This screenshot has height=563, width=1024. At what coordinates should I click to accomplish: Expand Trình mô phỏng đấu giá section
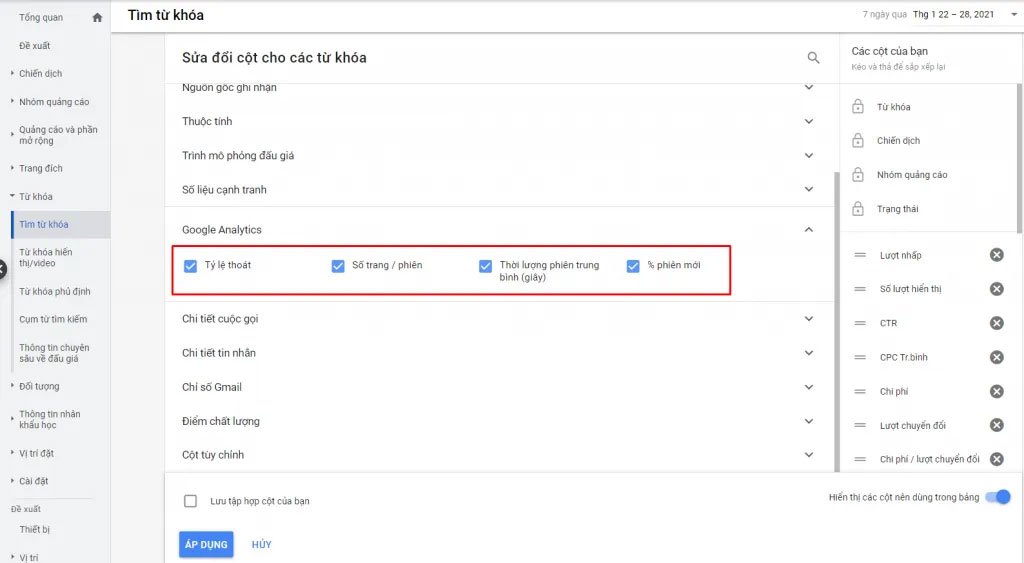click(x=808, y=155)
